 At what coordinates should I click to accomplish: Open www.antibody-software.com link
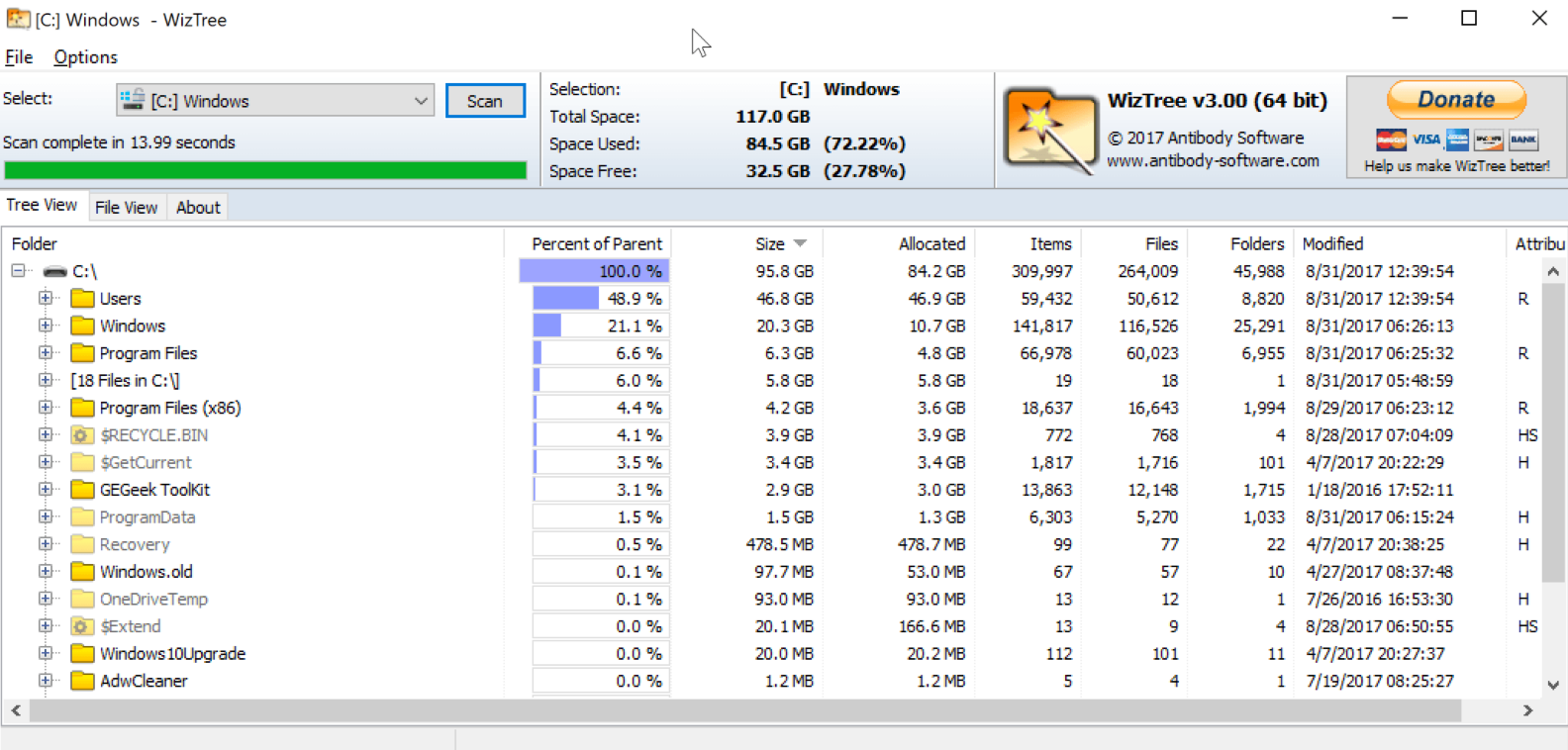pos(1213,160)
